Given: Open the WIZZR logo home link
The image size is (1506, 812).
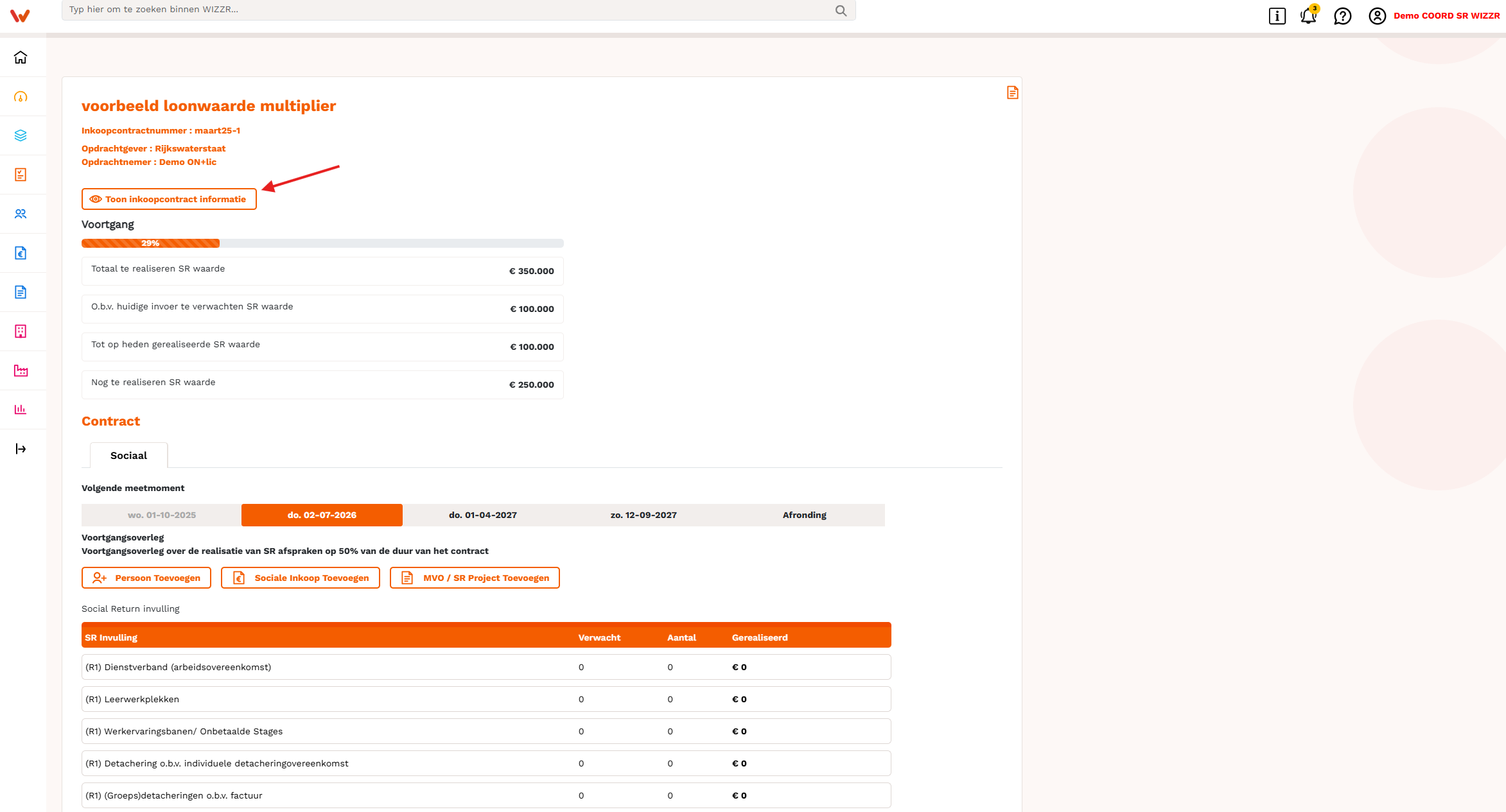Looking at the screenshot, I should (20, 15).
